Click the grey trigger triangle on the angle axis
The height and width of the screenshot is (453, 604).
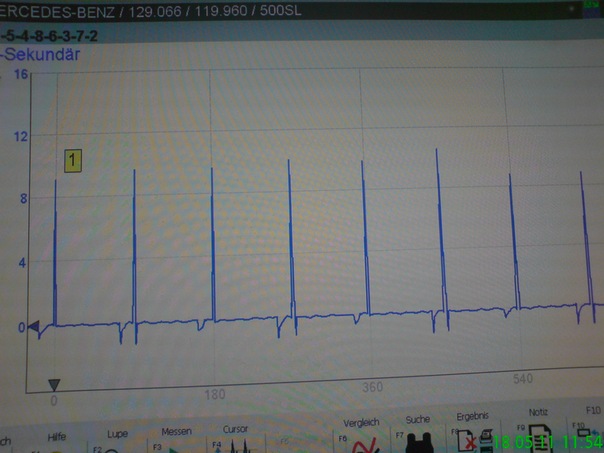pos(54,384)
